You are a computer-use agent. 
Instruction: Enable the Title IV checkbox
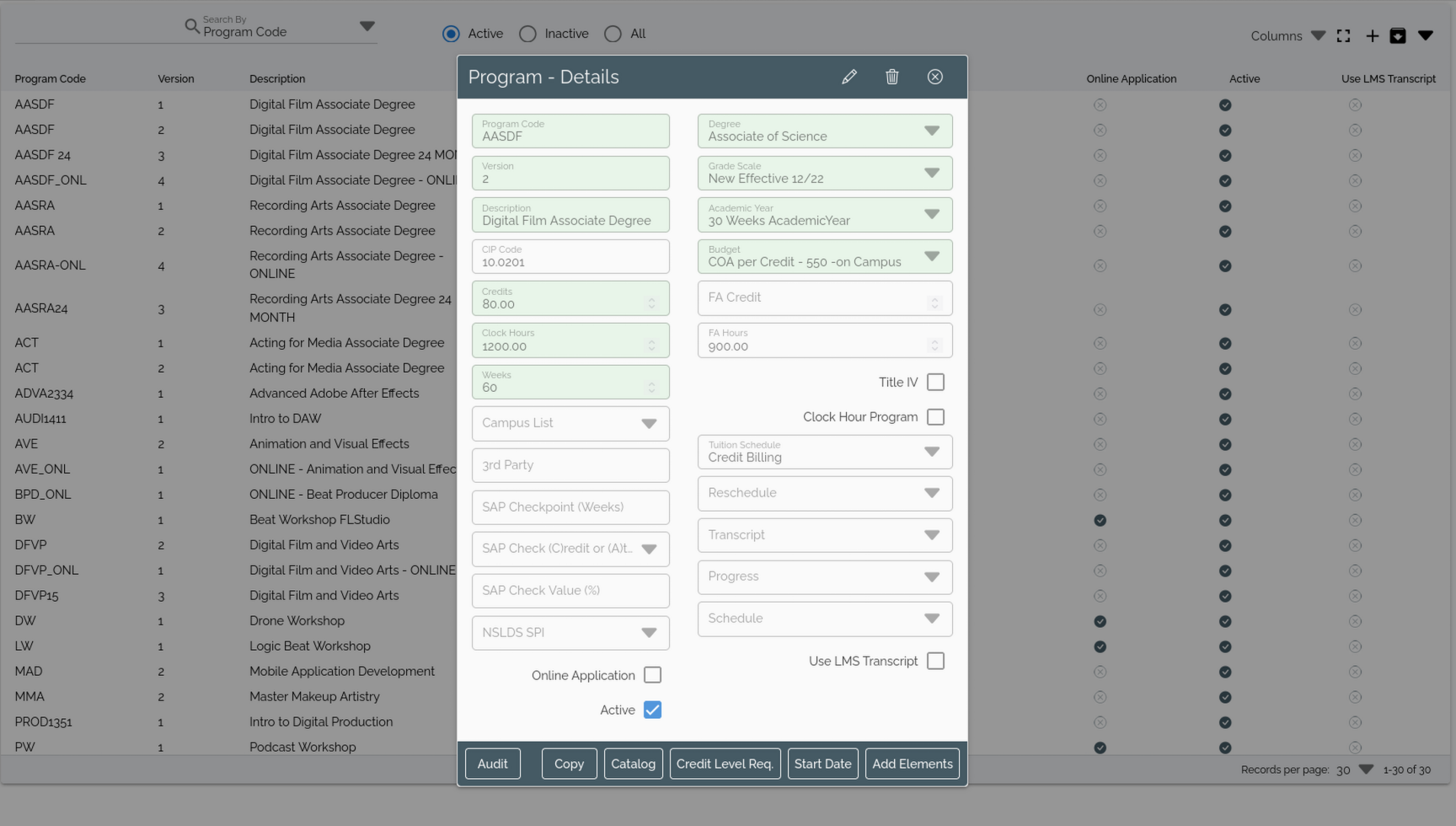[935, 383]
